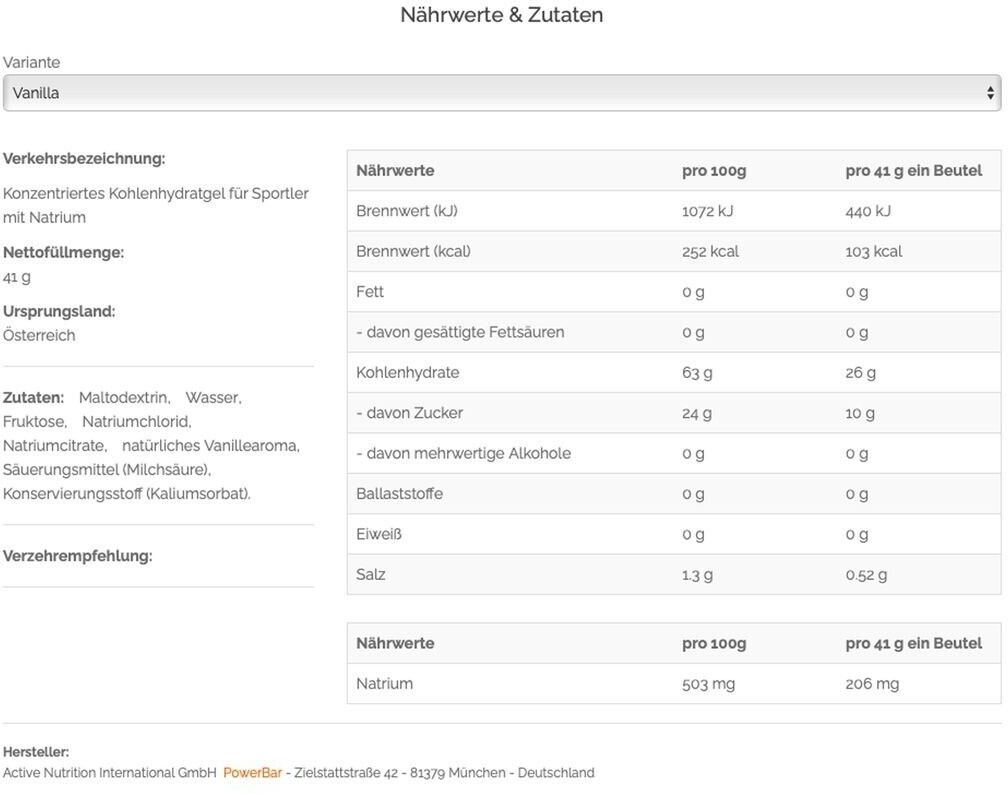Click the dropdown arrow on Variante selector
Viewport: 1008px width, 794px height.
(990, 93)
